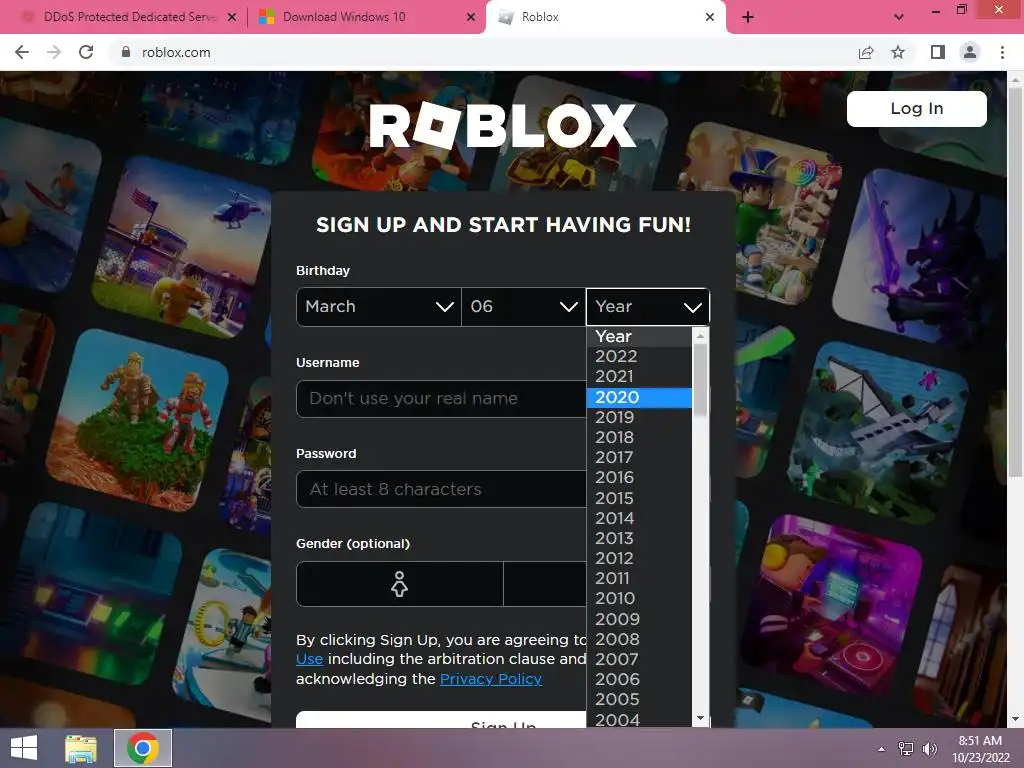Focus the Password input field

[441, 489]
